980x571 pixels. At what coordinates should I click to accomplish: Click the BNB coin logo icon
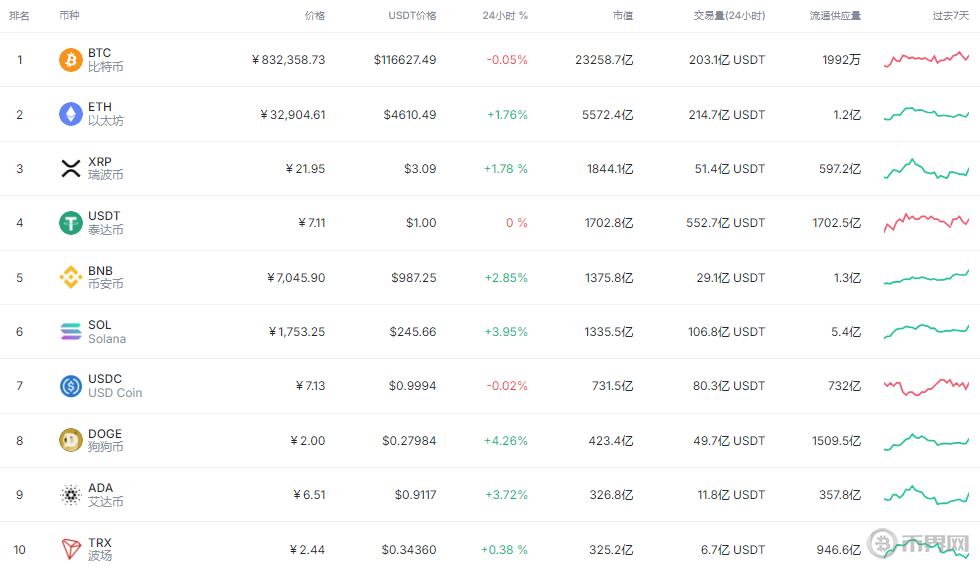70,277
